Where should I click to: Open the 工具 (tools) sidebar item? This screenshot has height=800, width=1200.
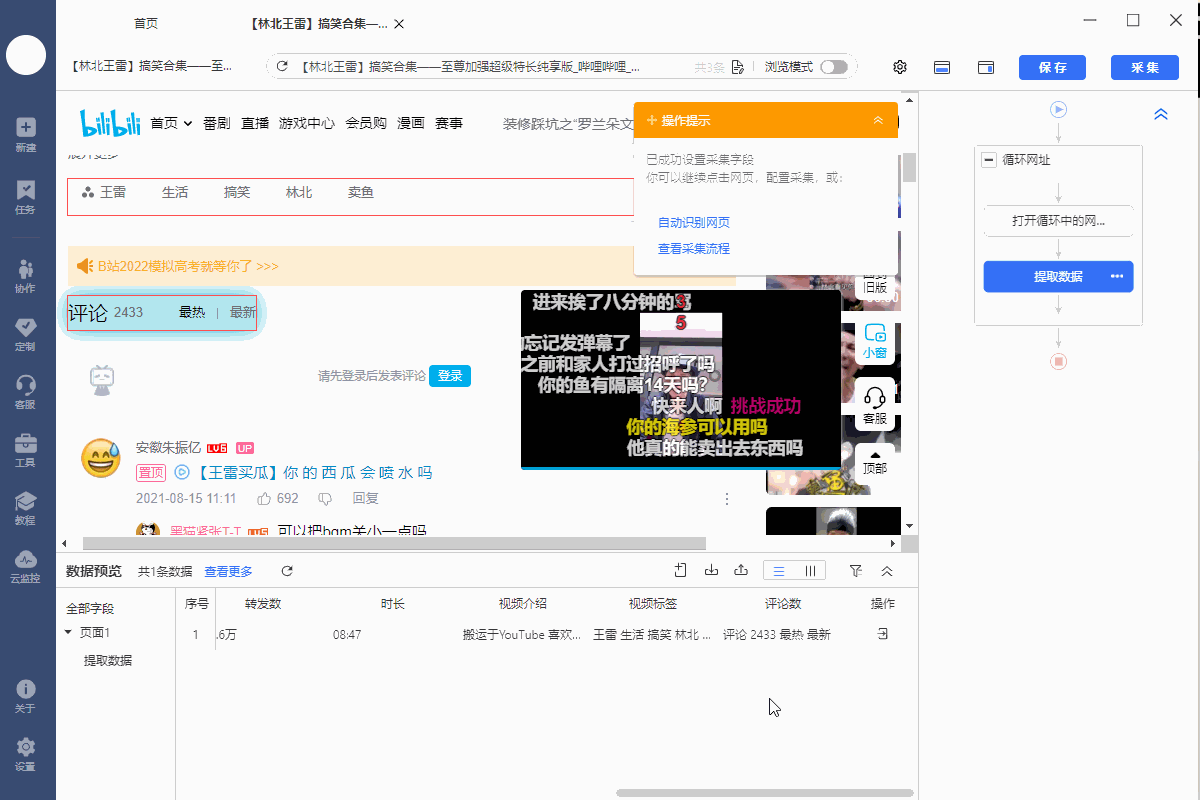(26, 450)
